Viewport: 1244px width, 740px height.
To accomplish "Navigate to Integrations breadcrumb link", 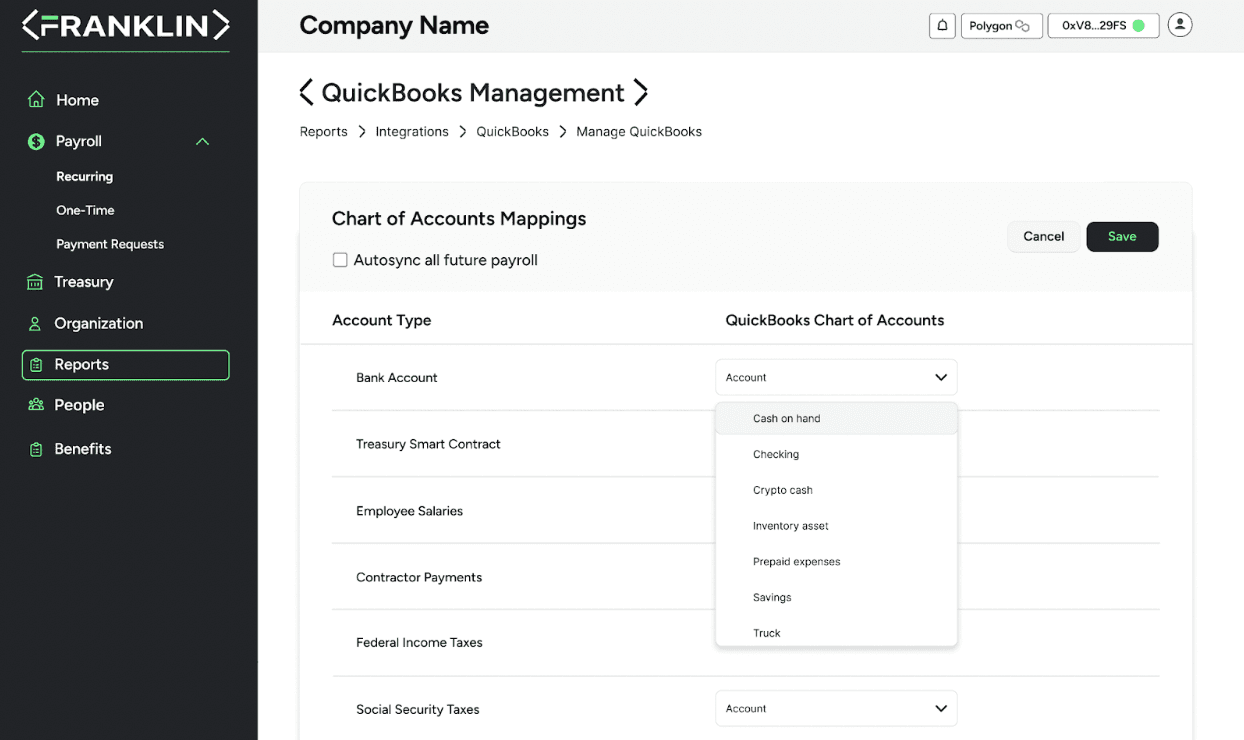I will pos(412,132).
